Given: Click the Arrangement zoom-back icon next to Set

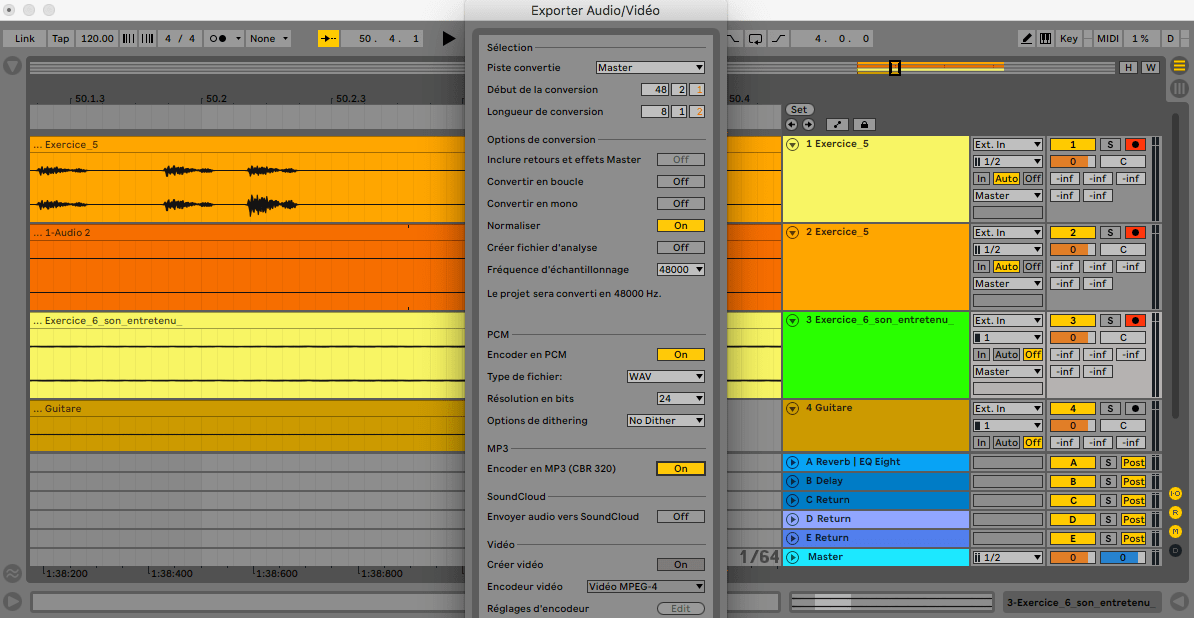Looking at the screenshot, I should tap(791, 124).
